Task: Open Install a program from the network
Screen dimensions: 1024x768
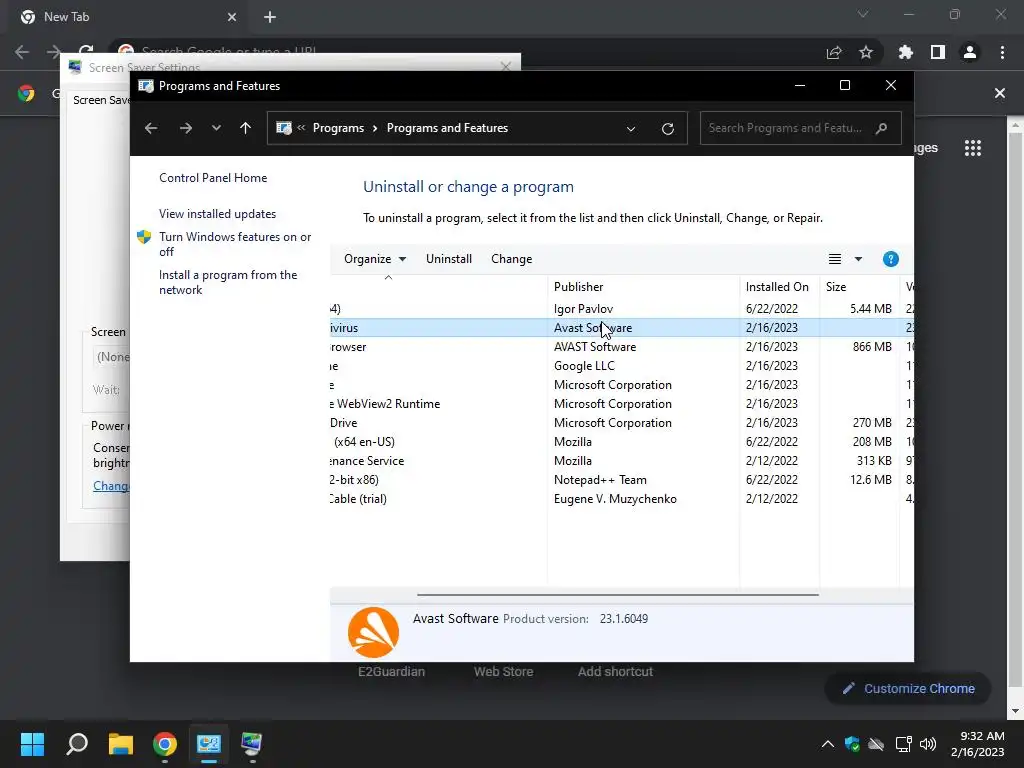Action: [x=228, y=282]
